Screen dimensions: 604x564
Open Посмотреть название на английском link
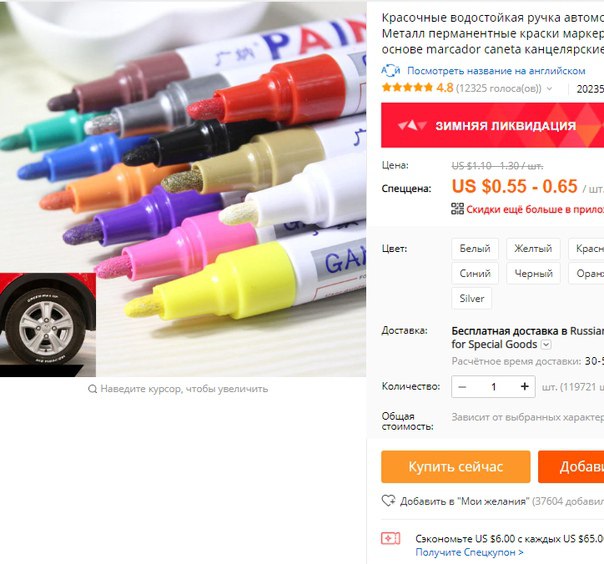tap(496, 71)
